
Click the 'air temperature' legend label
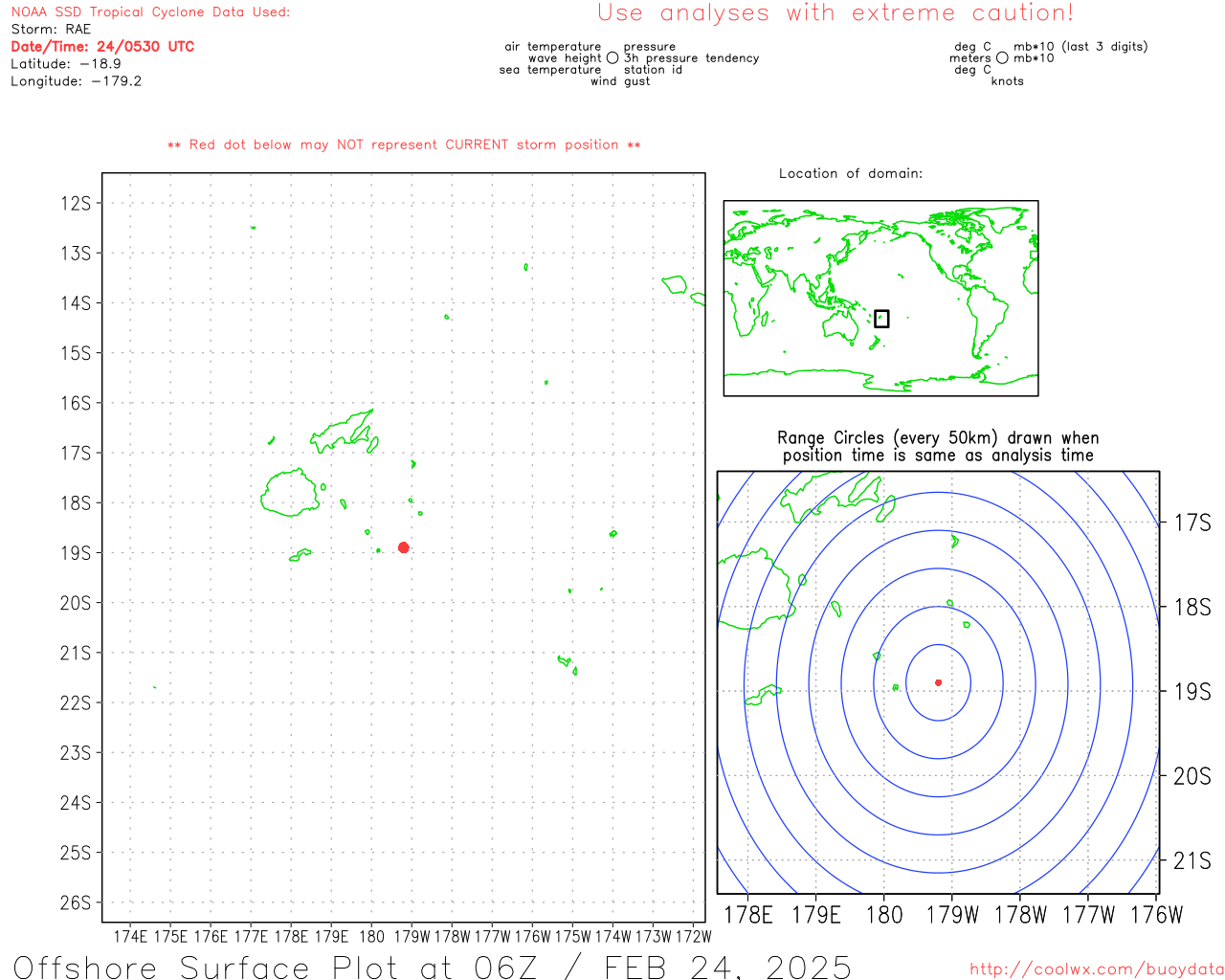pyautogui.click(x=553, y=47)
